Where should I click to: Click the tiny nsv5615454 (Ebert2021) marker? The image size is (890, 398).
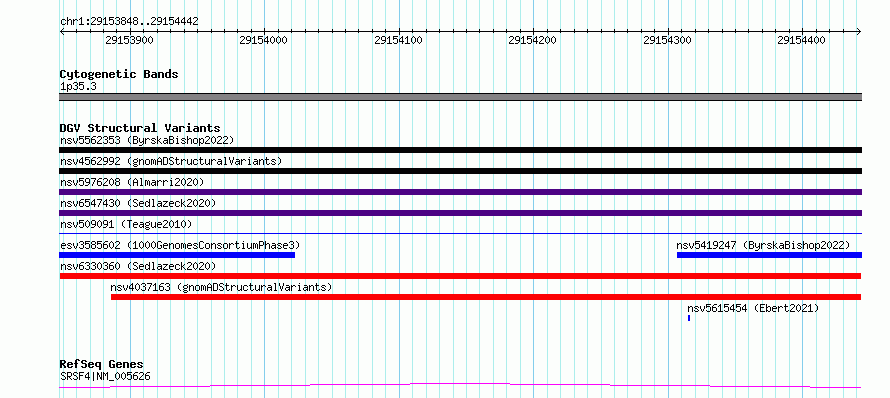tap(689, 318)
